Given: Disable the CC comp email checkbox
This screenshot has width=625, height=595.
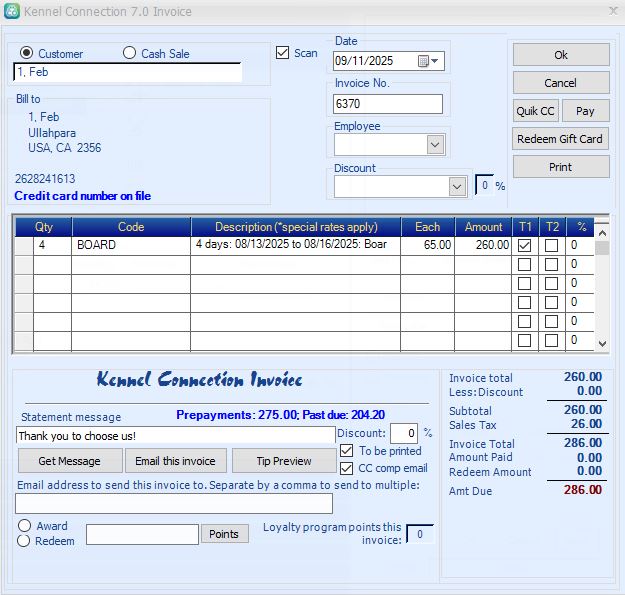Looking at the screenshot, I should 347,468.
